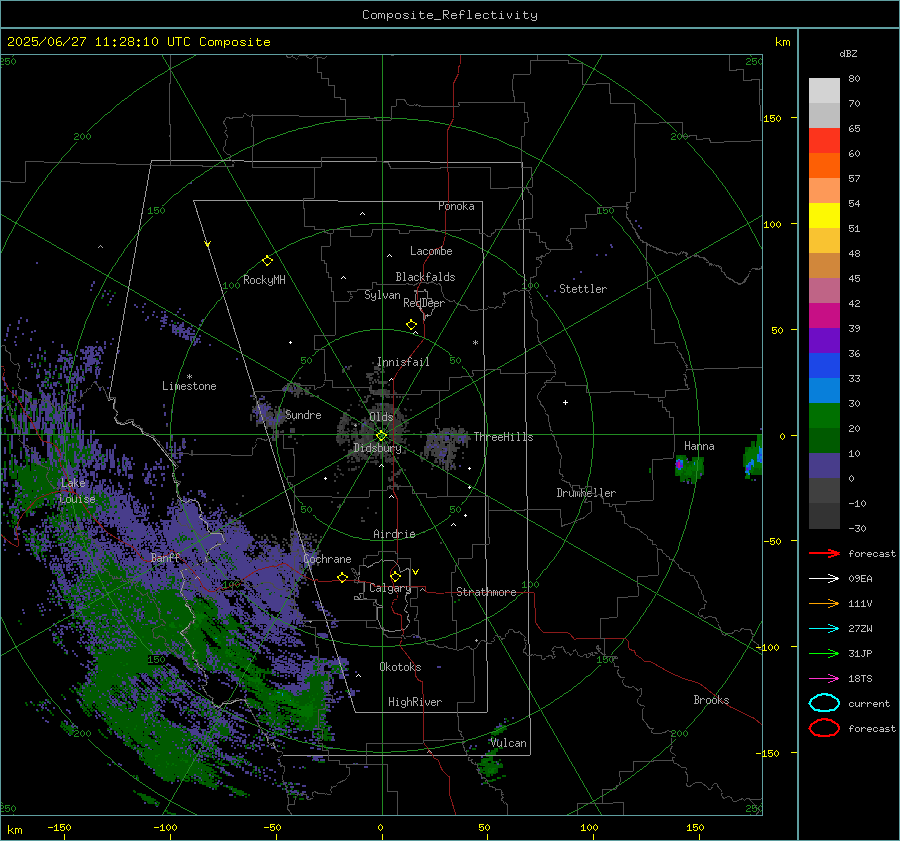Click the Lake Louise label
The width and height of the screenshot is (900, 841).
click(x=77, y=491)
